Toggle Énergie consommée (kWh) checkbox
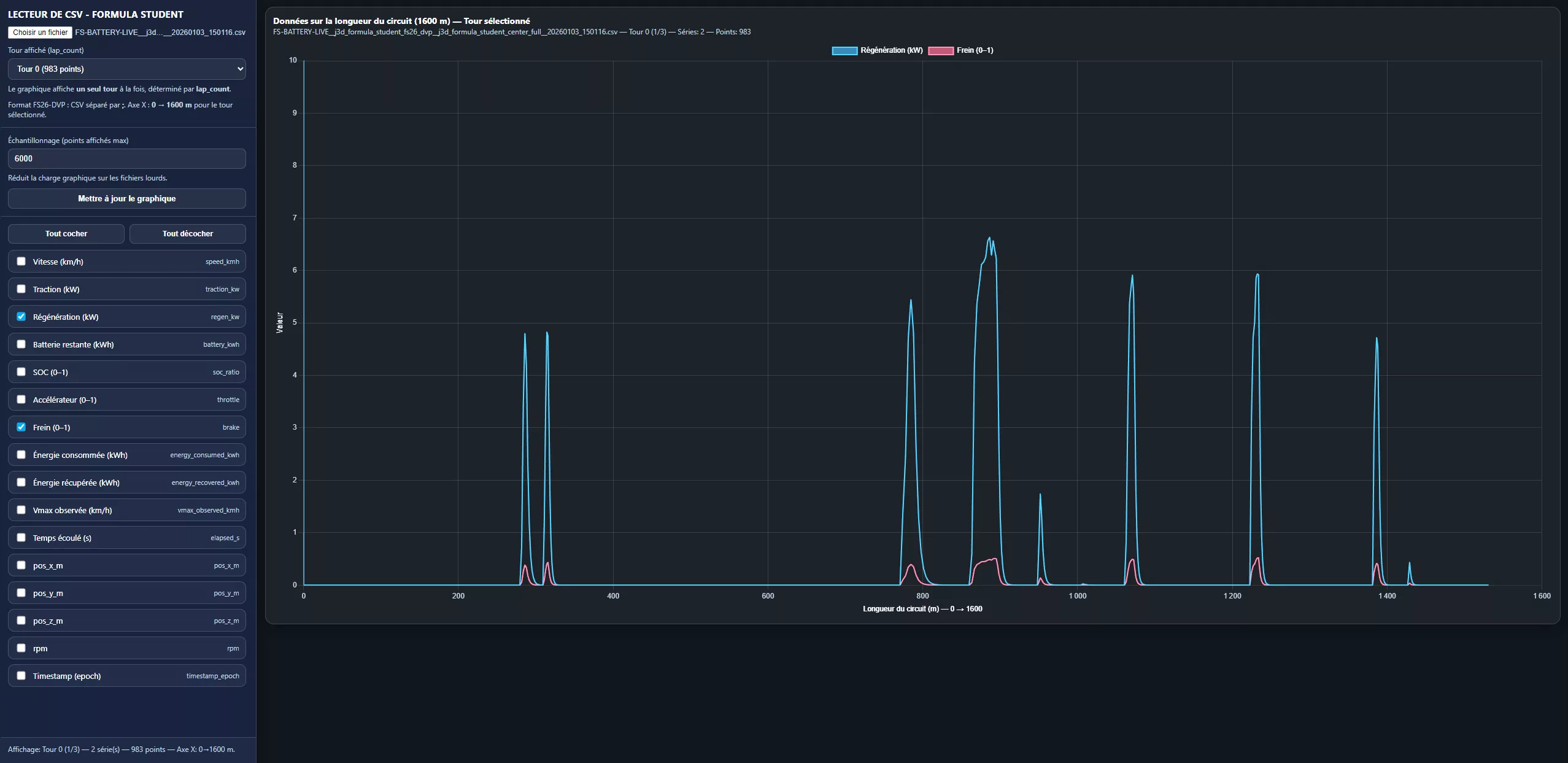This screenshot has height=763, width=1568. click(21, 455)
